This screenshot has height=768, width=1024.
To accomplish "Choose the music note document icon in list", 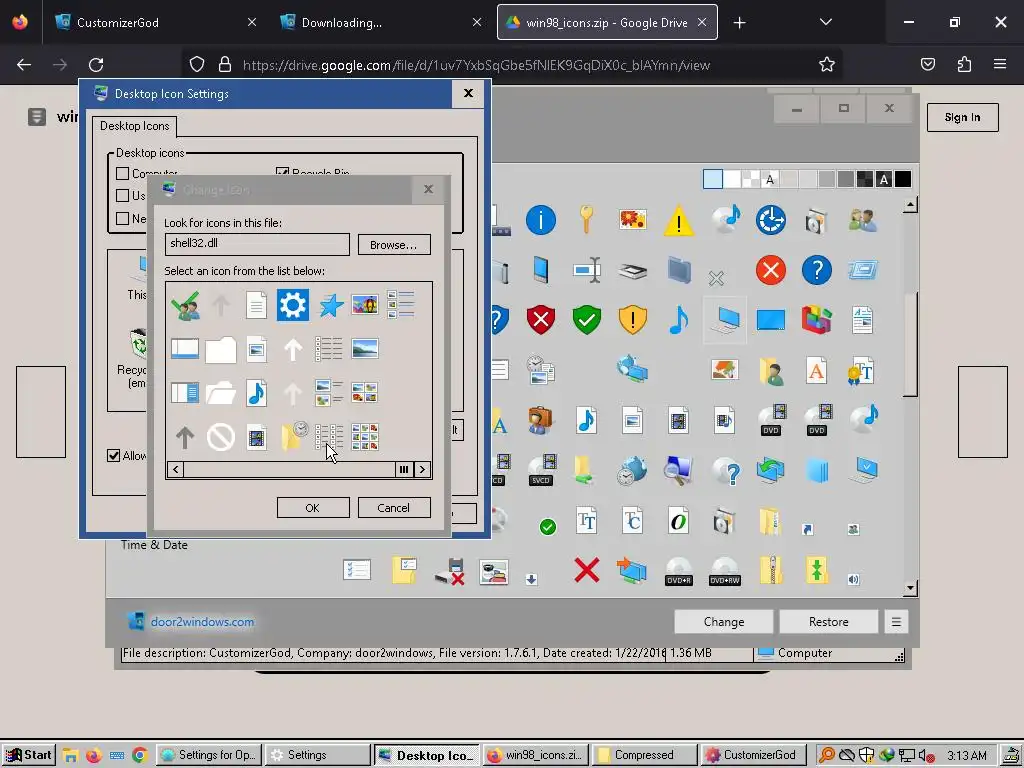I will pyautogui.click(x=257, y=392).
